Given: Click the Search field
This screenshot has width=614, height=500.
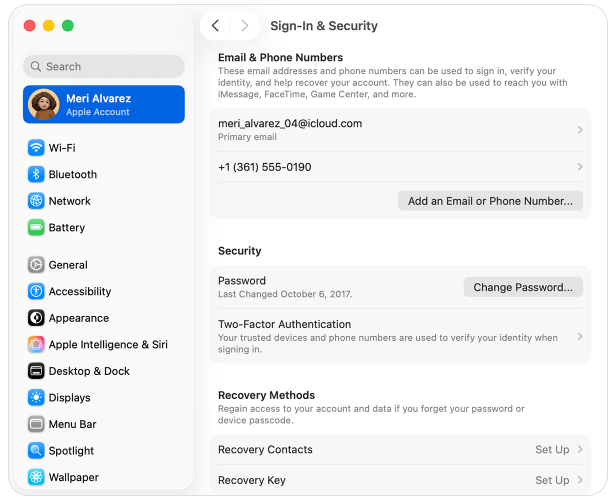Looking at the screenshot, I should pyautogui.click(x=104, y=66).
